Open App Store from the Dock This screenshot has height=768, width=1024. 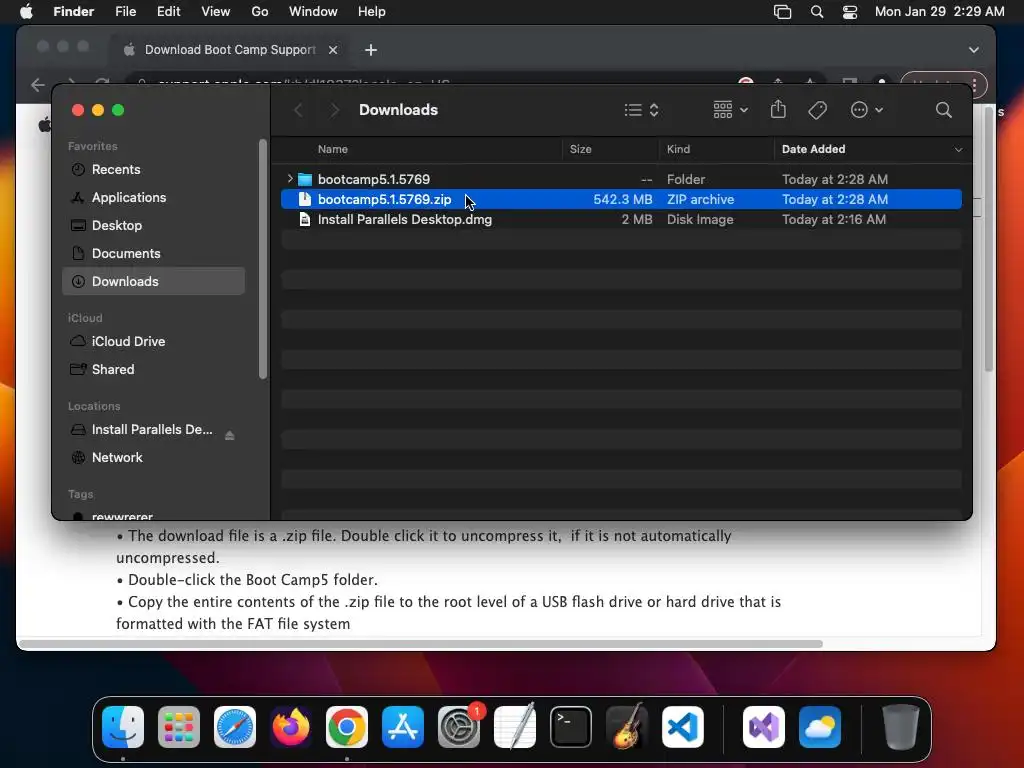pos(403,726)
